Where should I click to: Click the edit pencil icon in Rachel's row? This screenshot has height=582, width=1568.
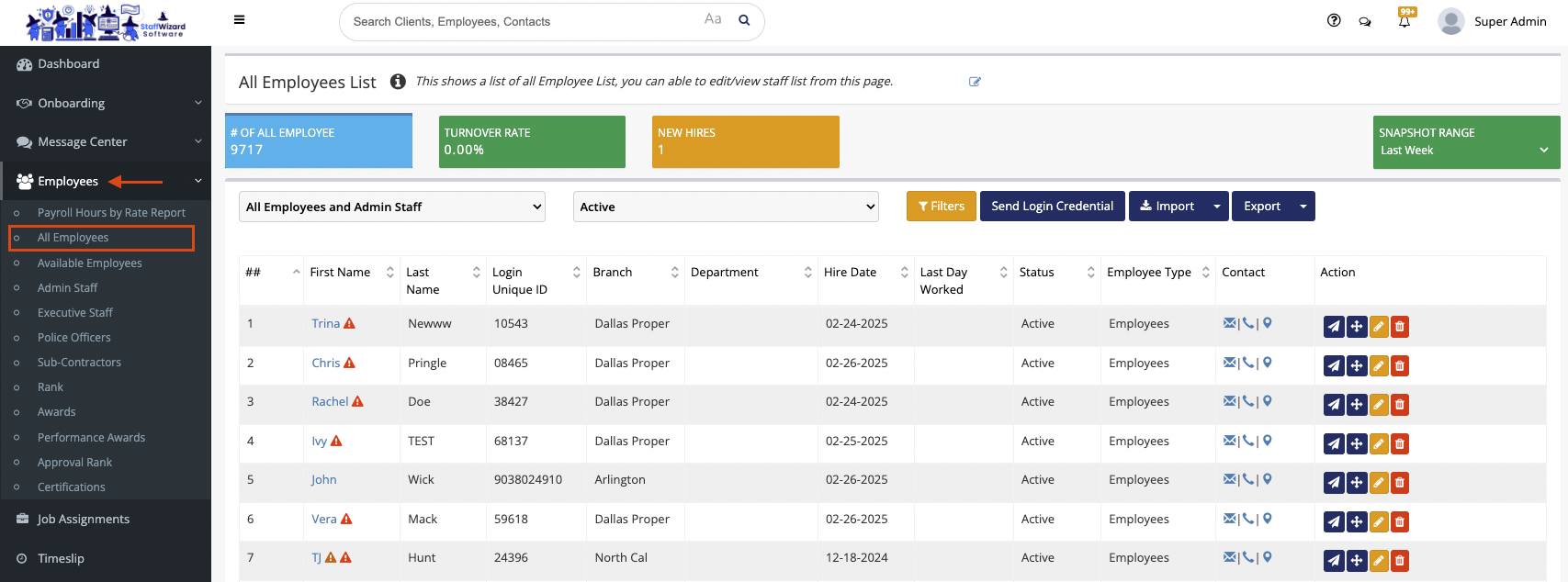(x=1379, y=405)
